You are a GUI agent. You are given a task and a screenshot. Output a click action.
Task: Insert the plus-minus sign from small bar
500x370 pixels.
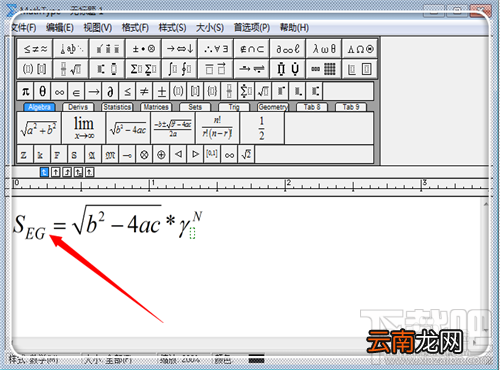tap(161, 91)
